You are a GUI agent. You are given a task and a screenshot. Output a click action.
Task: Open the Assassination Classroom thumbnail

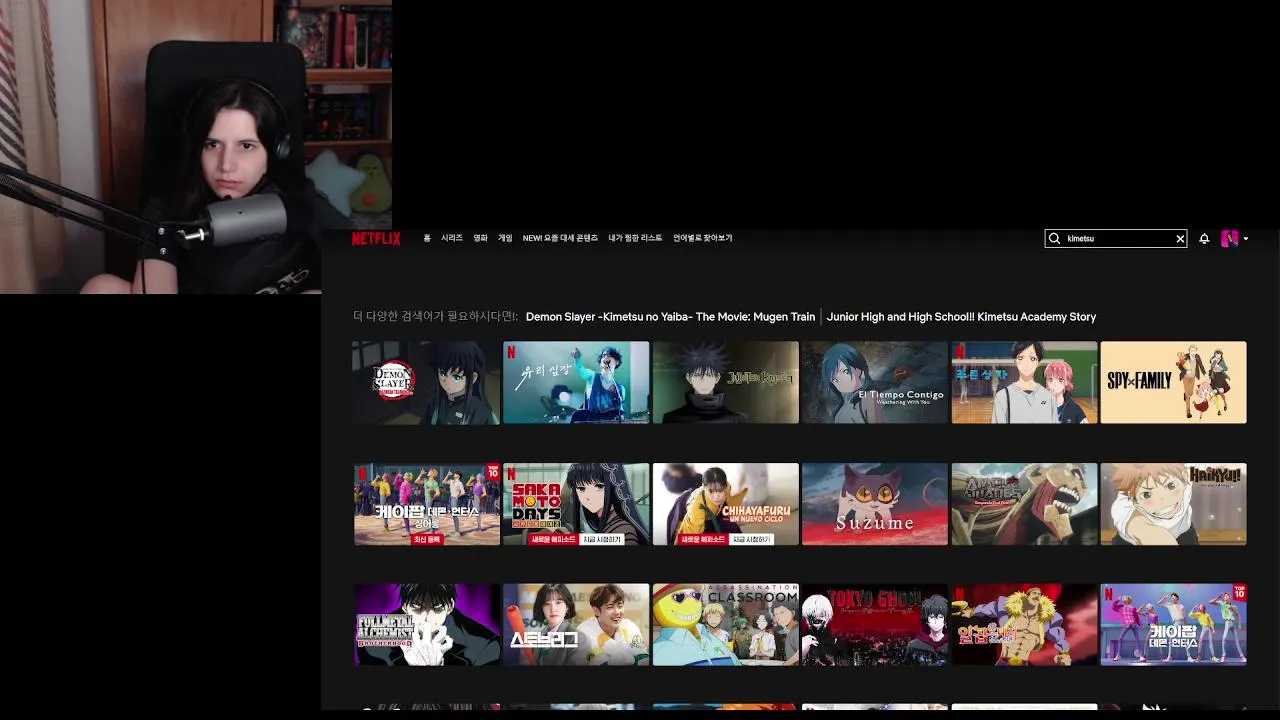[x=726, y=625]
